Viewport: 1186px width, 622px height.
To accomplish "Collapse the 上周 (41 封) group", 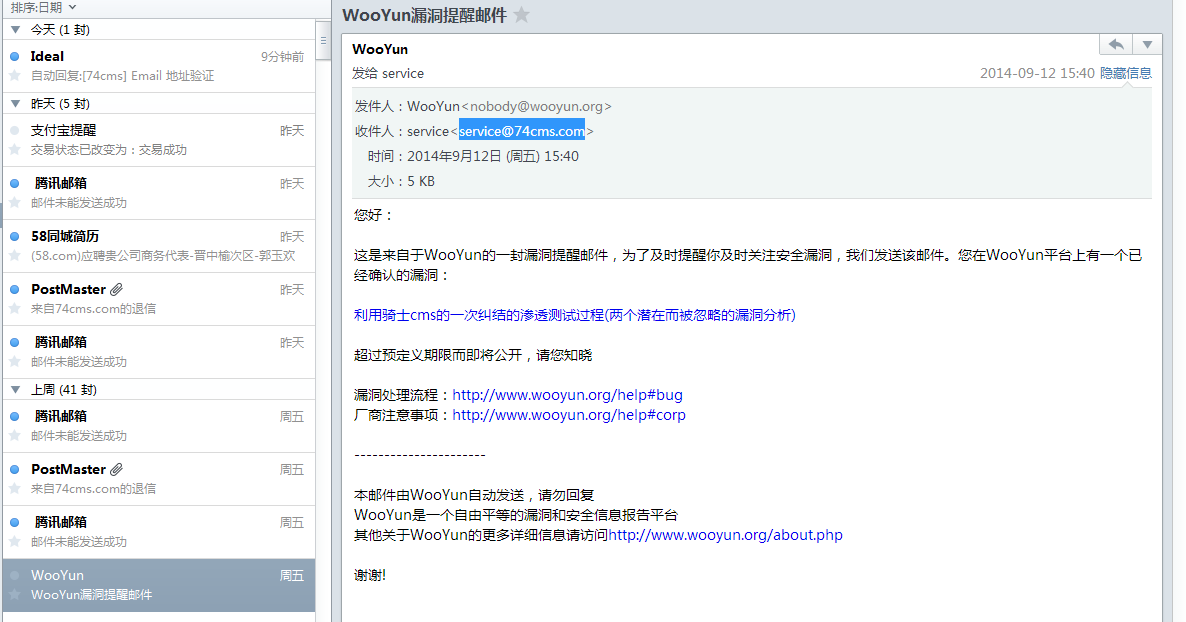I will point(15,390).
